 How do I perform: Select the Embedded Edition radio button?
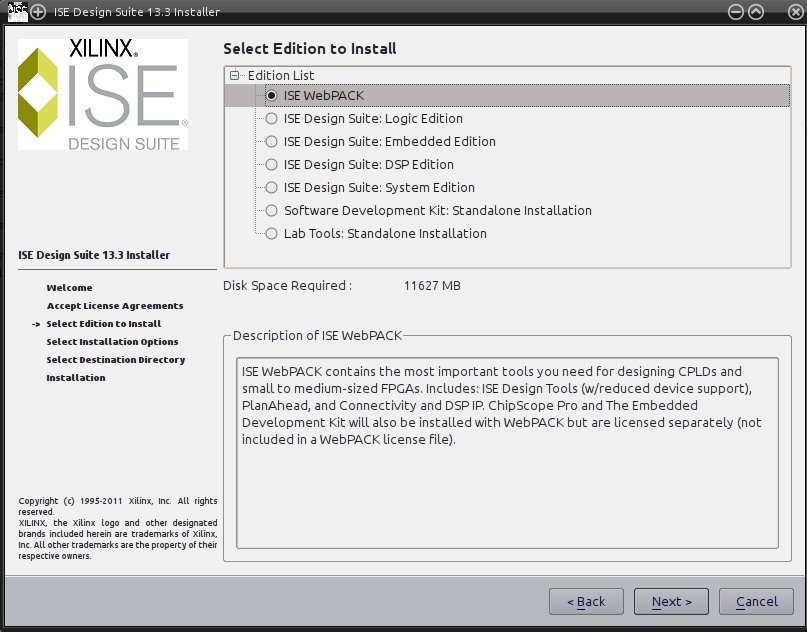click(x=271, y=142)
